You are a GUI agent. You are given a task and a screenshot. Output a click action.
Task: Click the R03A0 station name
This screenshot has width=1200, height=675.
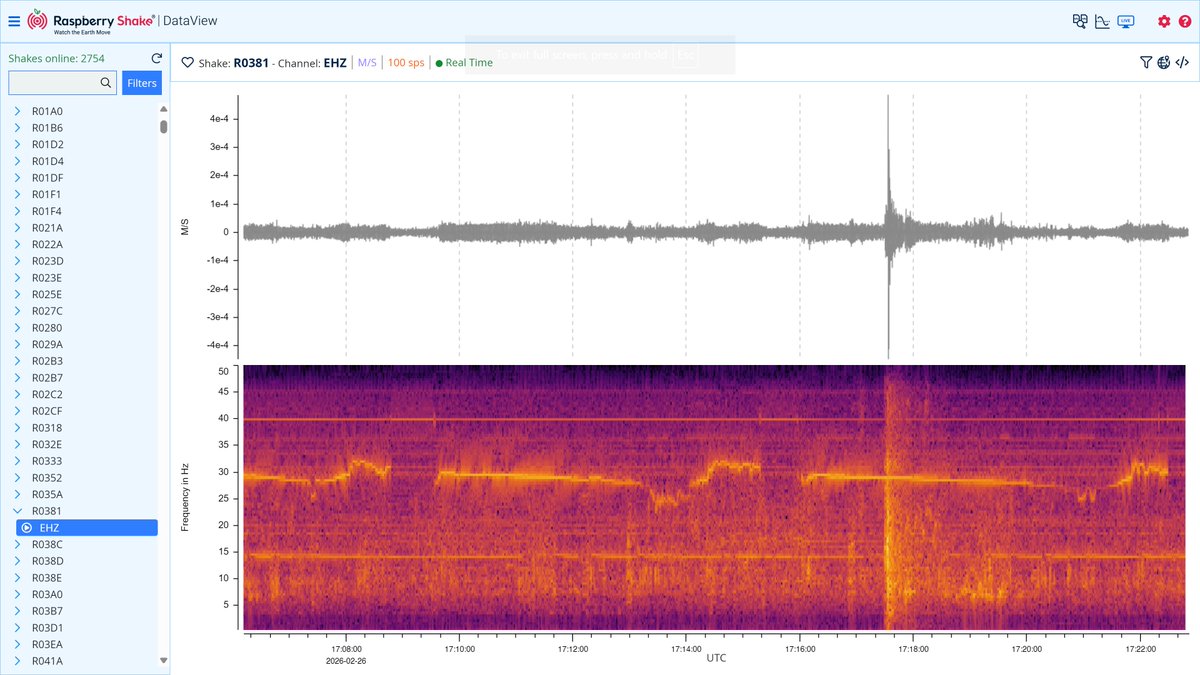[x=47, y=594]
